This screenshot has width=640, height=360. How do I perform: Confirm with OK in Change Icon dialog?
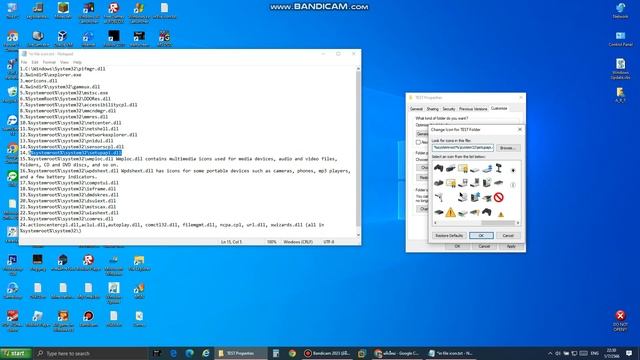point(481,236)
